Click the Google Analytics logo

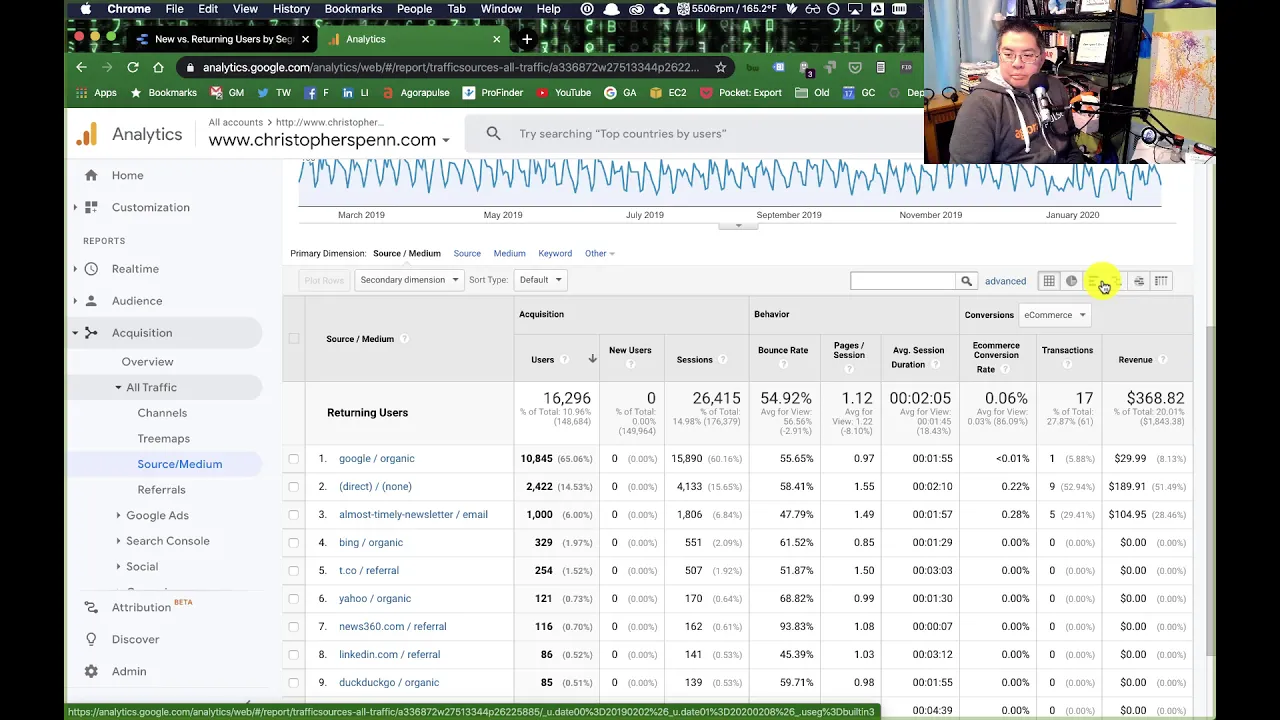click(88, 134)
